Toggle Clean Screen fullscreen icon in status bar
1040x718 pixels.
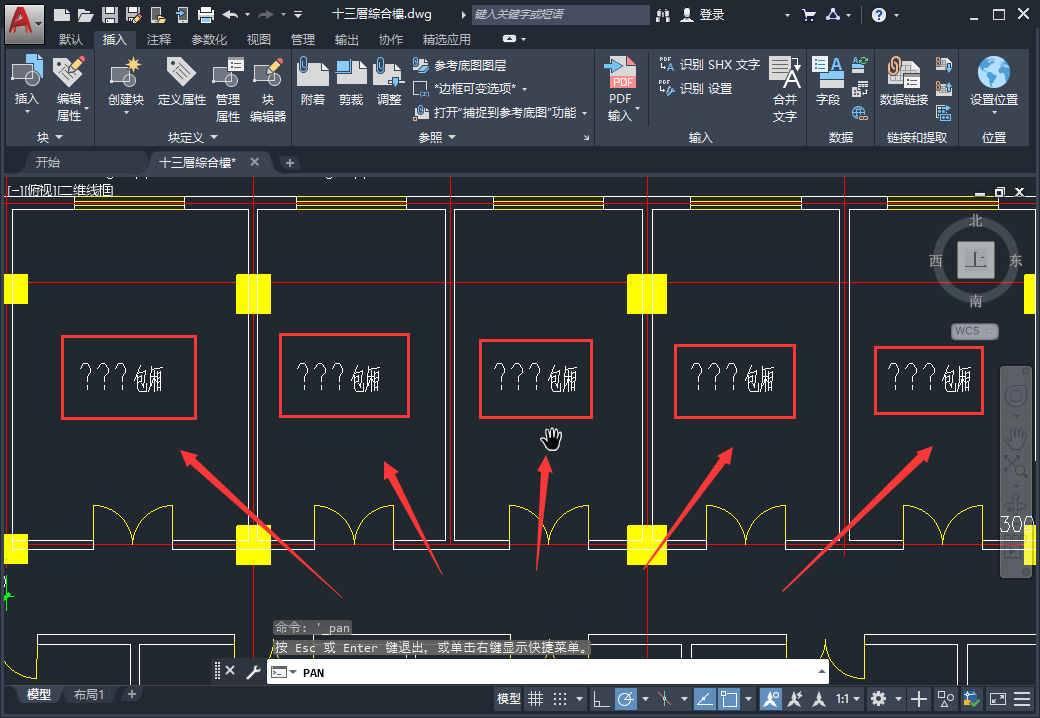point(998,699)
